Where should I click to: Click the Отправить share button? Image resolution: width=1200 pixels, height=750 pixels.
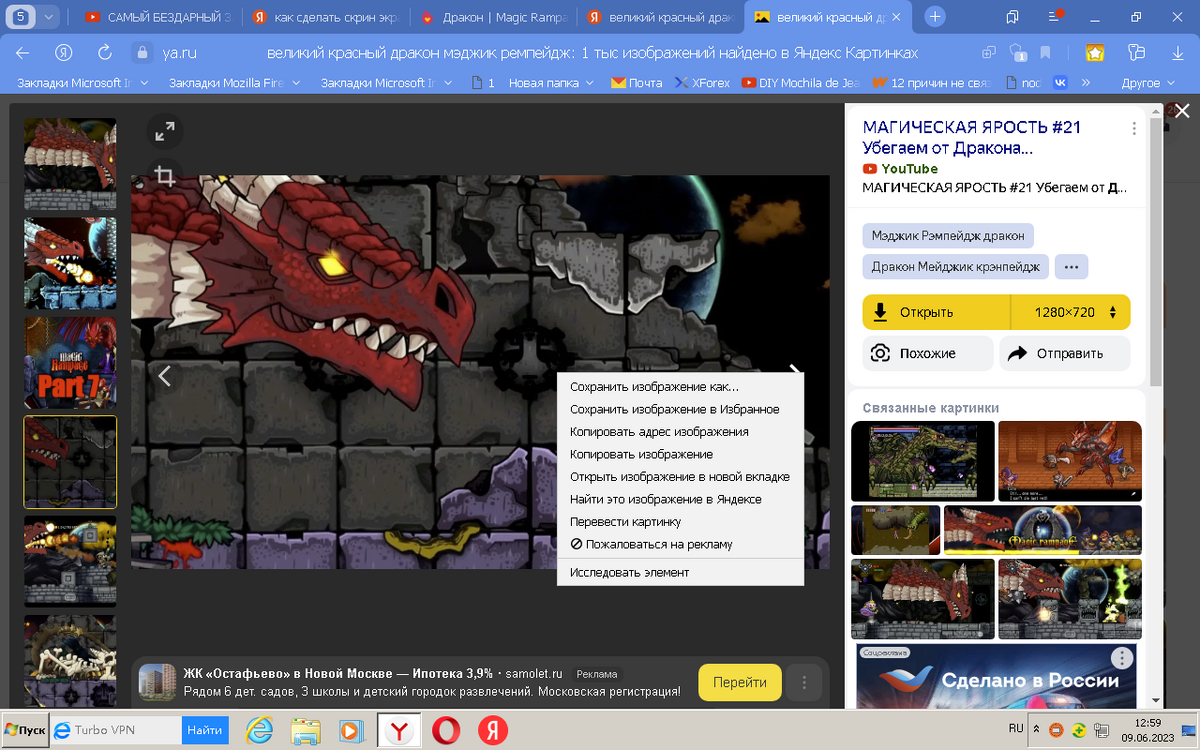point(1065,353)
